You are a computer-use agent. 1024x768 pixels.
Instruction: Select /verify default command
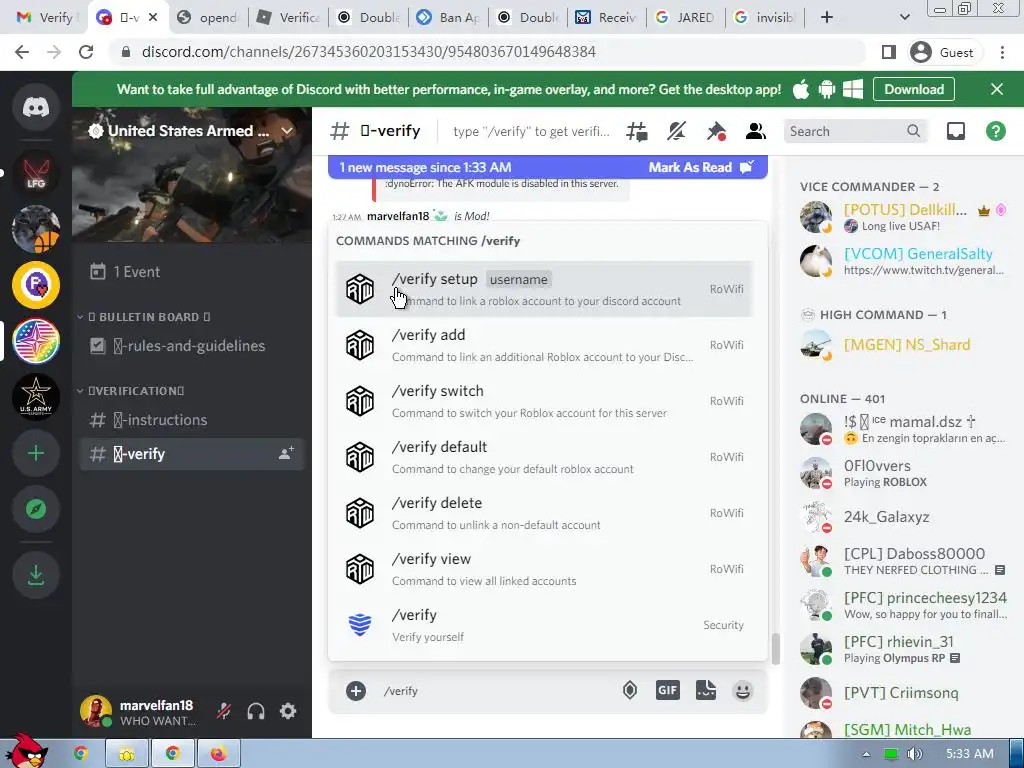point(545,457)
